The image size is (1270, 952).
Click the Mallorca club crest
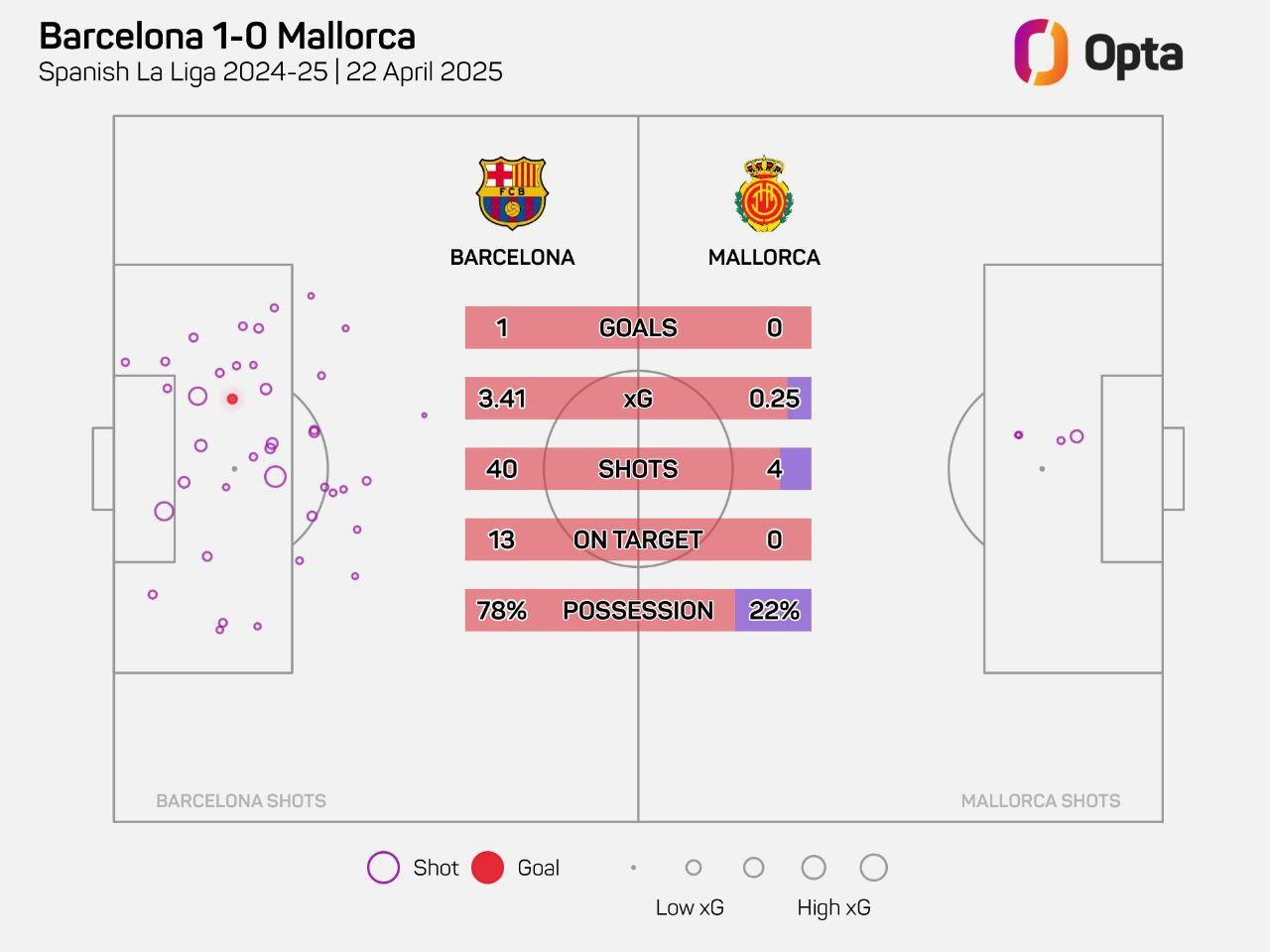[763, 193]
